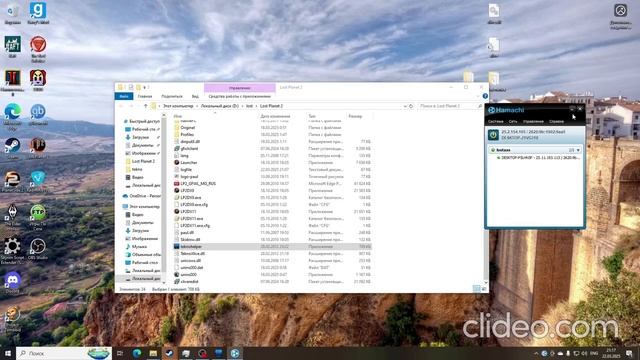Image resolution: width=640 pixels, height=360 pixels.
Task: Click the Explorer up-folder arrow
Action: pyautogui.click(x=145, y=106)
